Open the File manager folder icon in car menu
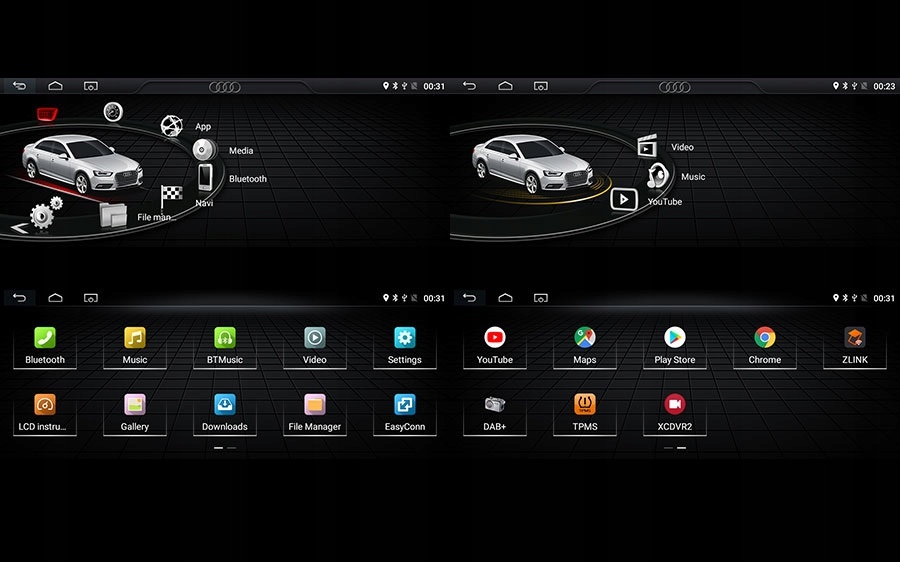900x562 pixels. [x=113, y=216]
